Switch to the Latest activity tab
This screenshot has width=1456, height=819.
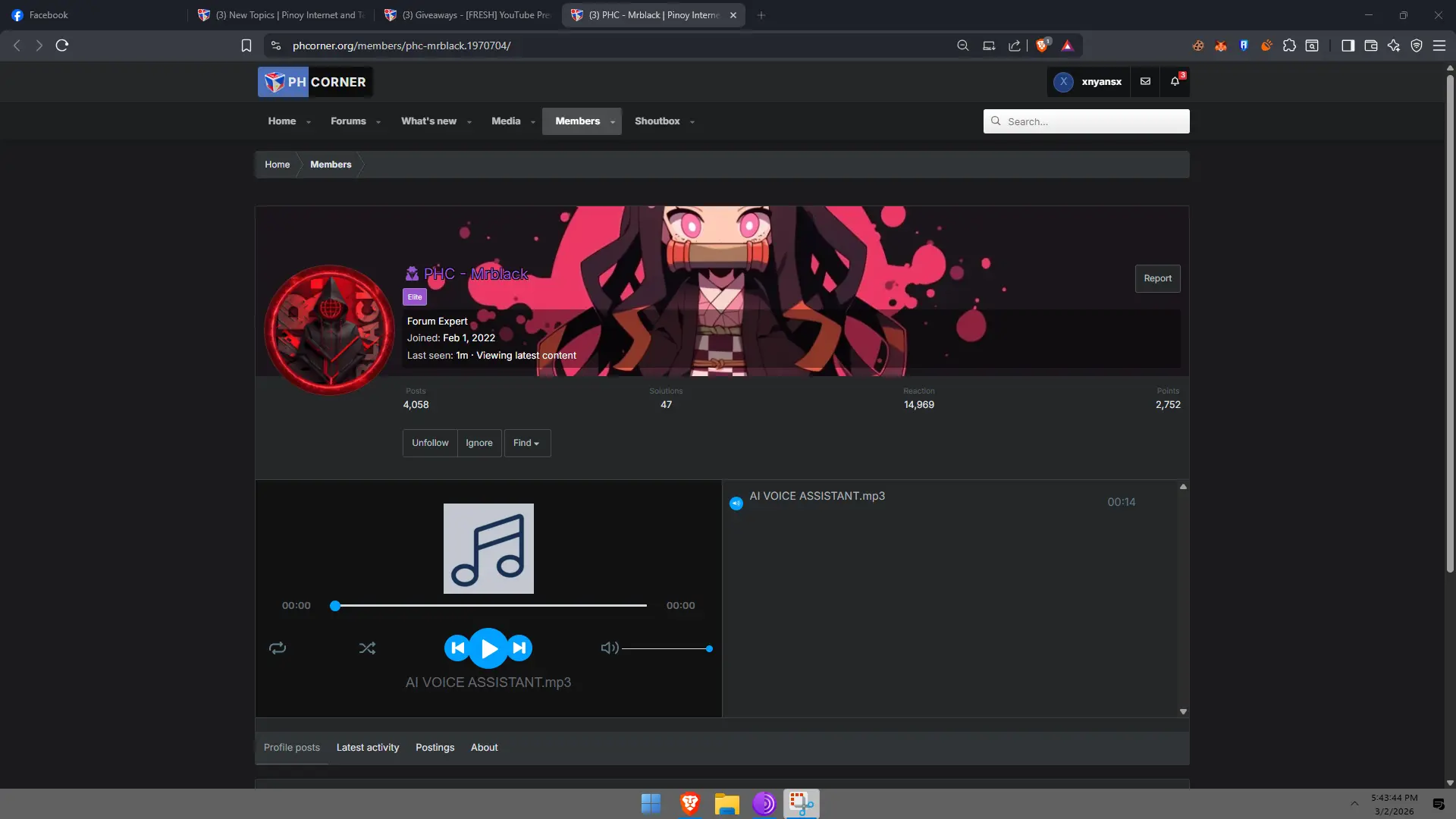(x=368, y=748)
